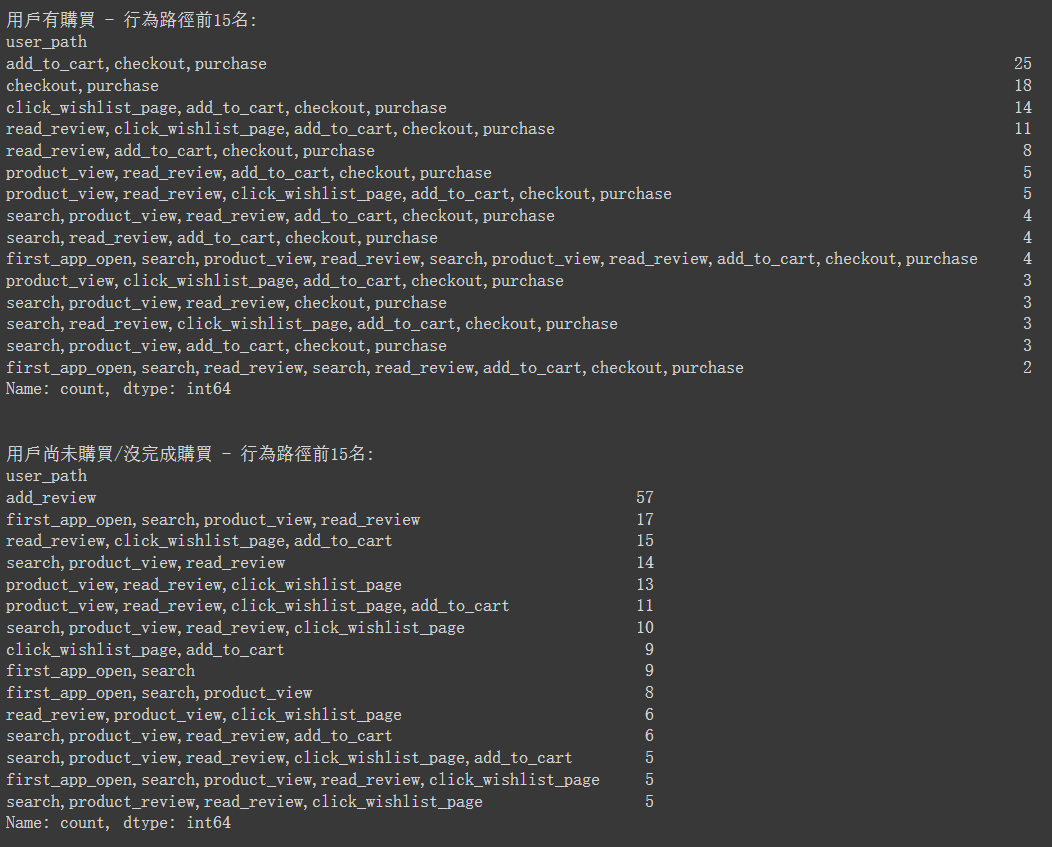This screenshot has width=1052, height=847.
Task: Click the last 'Name: count, dtype: int64' line
Action: [x=118, y=823]
